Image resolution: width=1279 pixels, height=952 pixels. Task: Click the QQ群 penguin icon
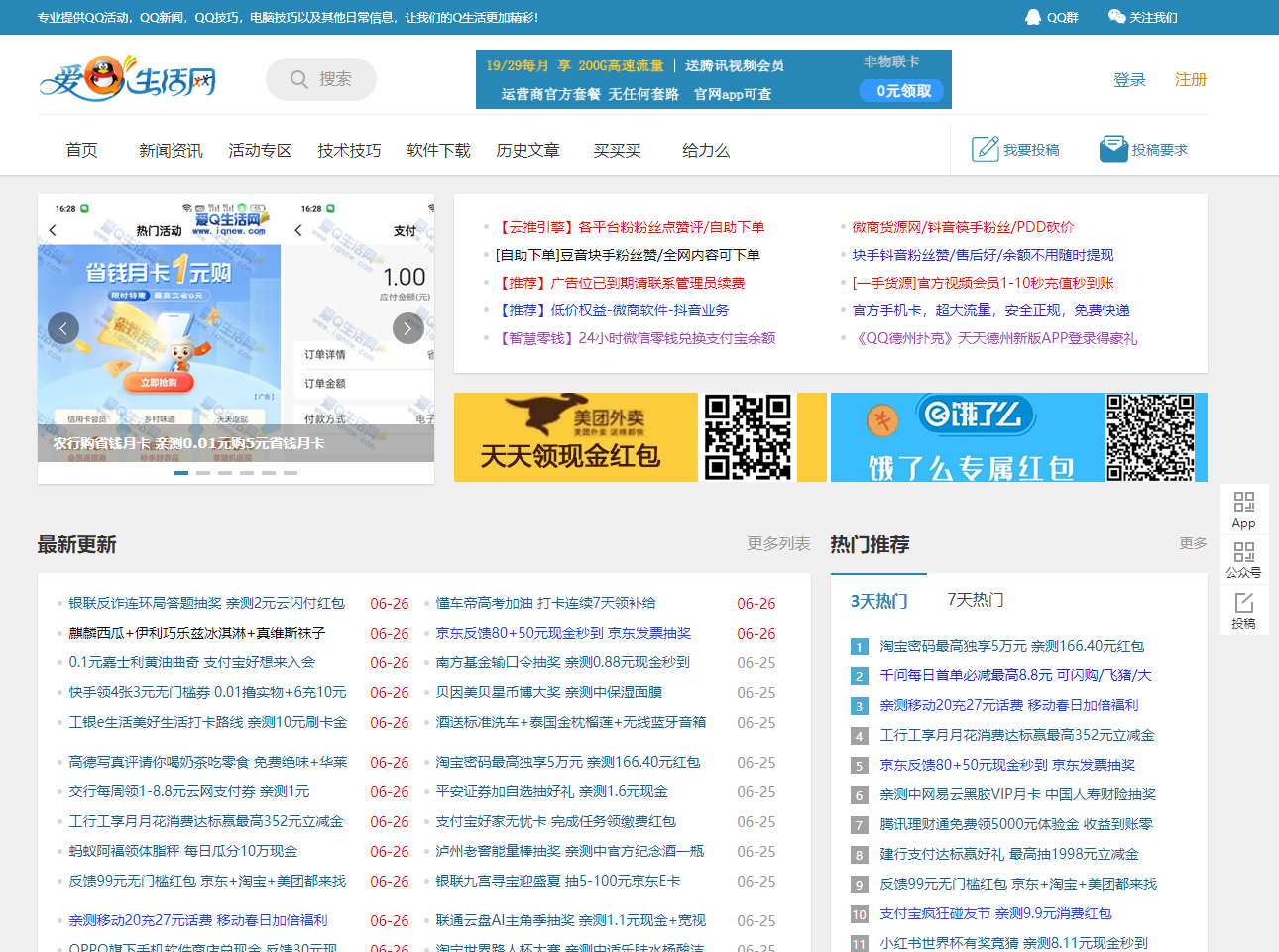[x=1033, y=17]
